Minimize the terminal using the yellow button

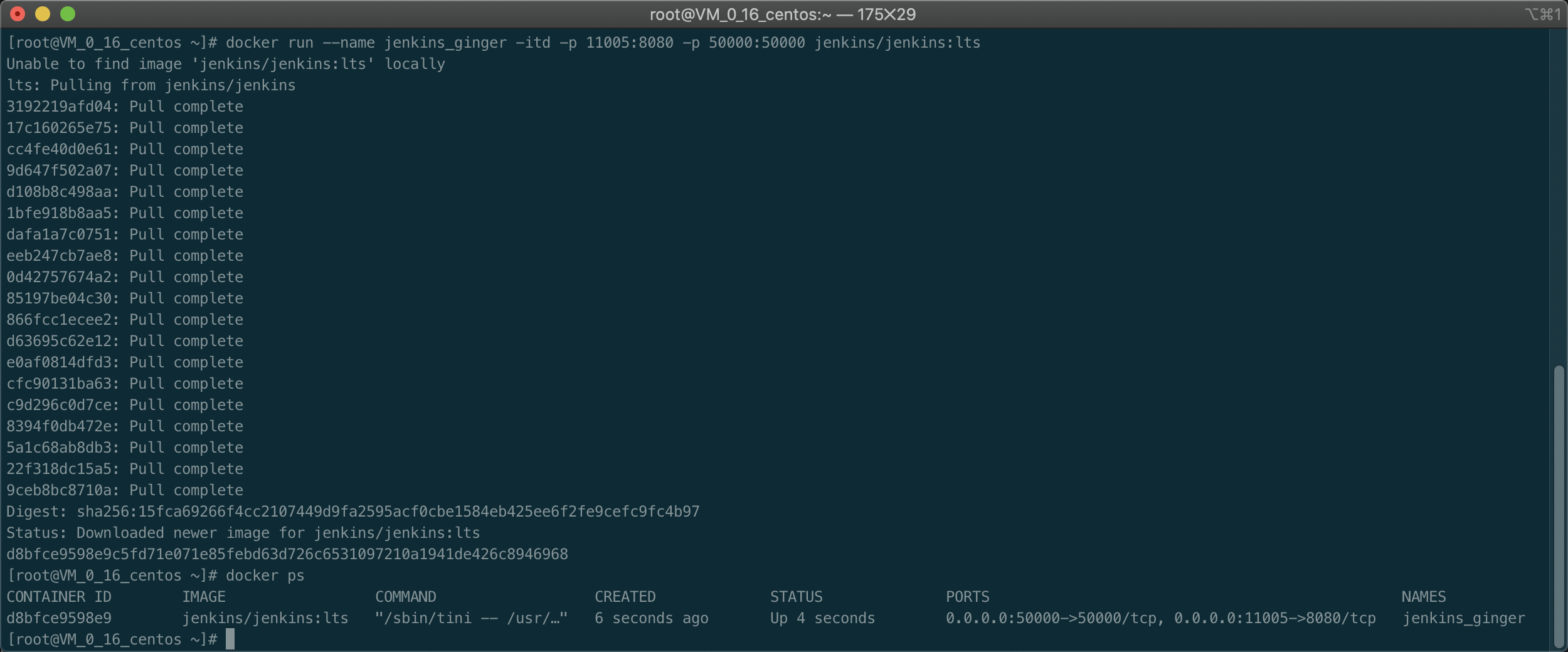[x=43, y=14]
